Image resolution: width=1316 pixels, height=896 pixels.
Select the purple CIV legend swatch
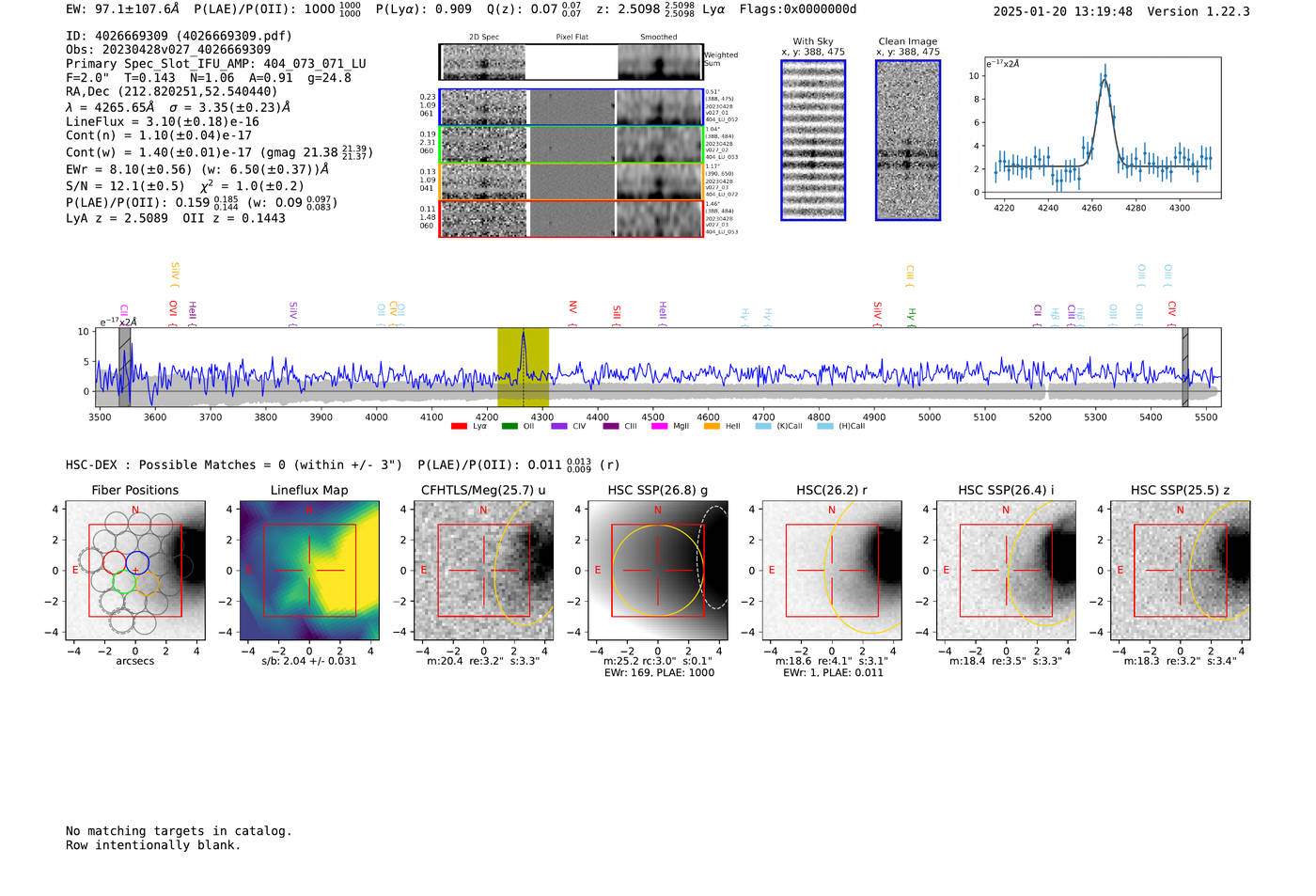[x=559, y=427]
